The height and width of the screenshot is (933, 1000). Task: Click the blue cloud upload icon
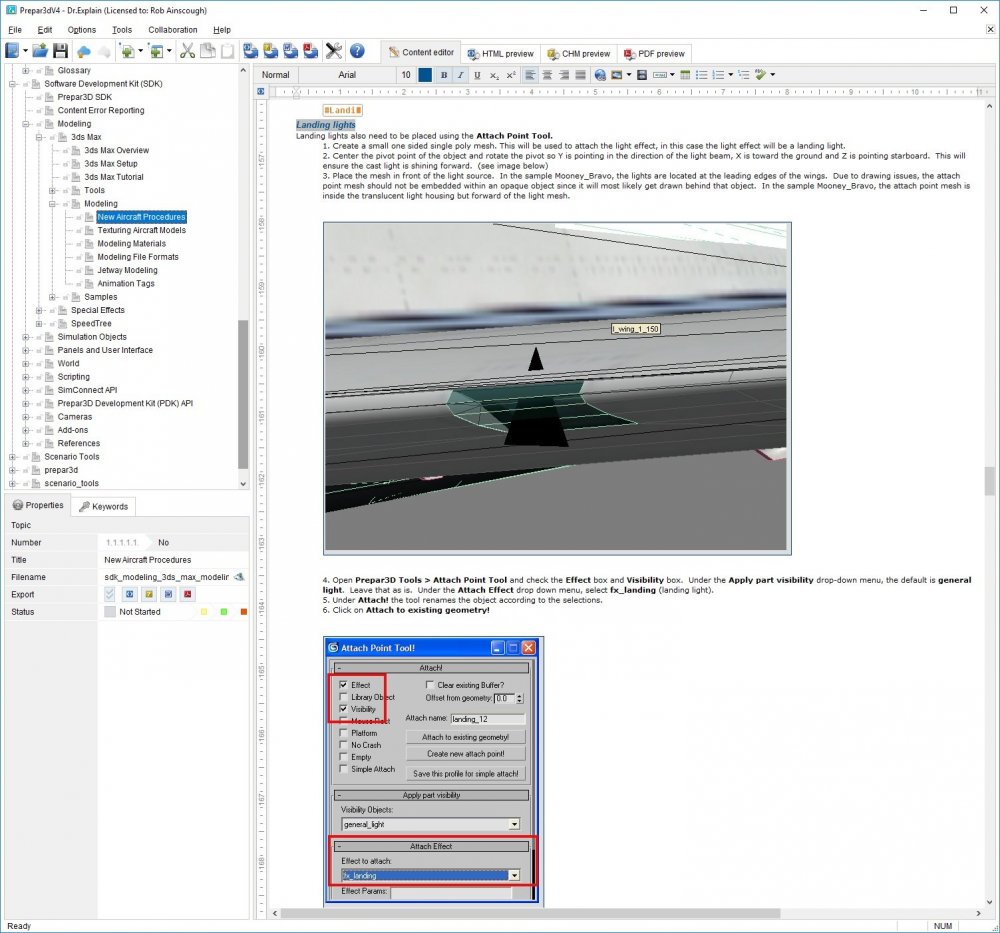point(84,52)
